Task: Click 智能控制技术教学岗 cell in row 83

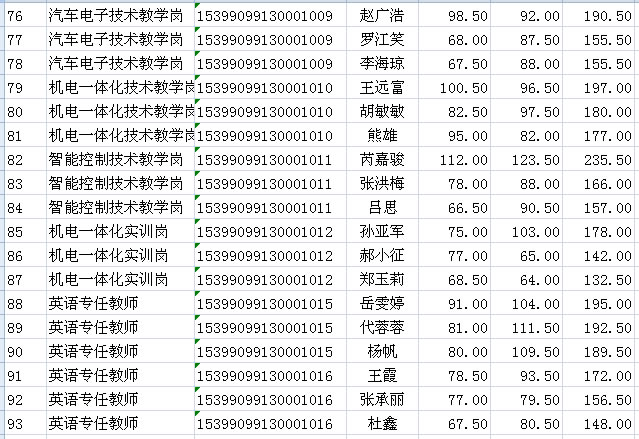Action: 118,184
